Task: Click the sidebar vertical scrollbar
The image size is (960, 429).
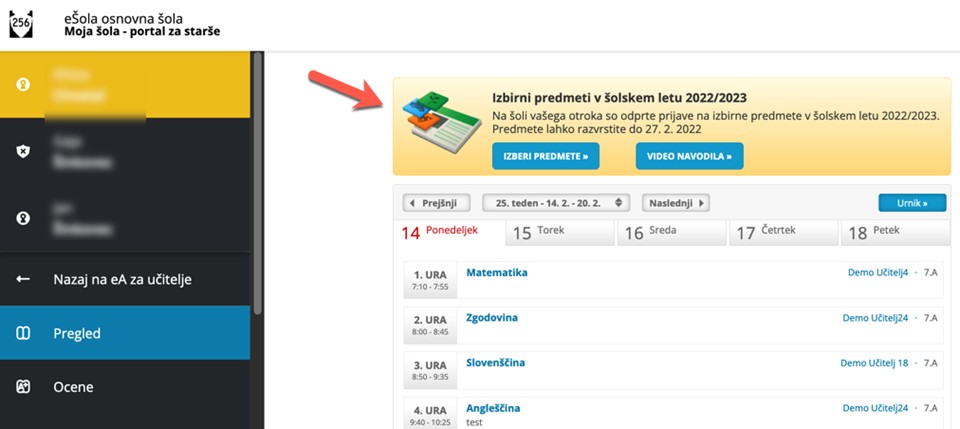Action: point(257,184)
